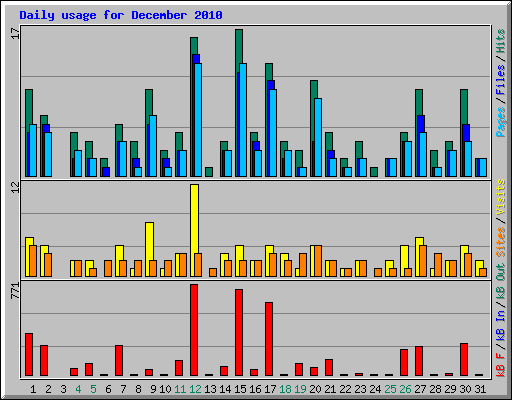The image size is (512, 400).
Task: Click day label 1 on the x-axis
Action: tap(33, 389)
